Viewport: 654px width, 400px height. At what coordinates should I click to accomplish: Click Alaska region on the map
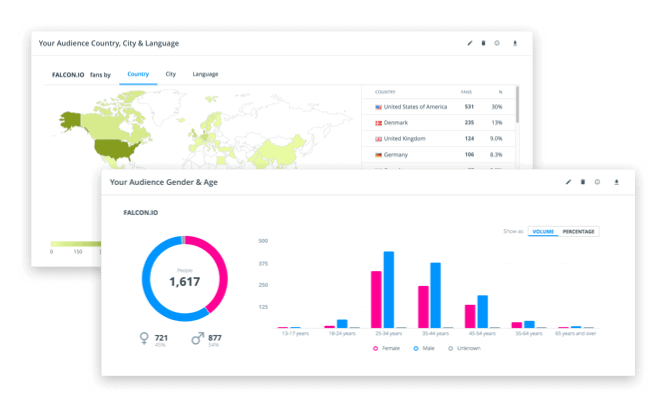click(70, 120)
